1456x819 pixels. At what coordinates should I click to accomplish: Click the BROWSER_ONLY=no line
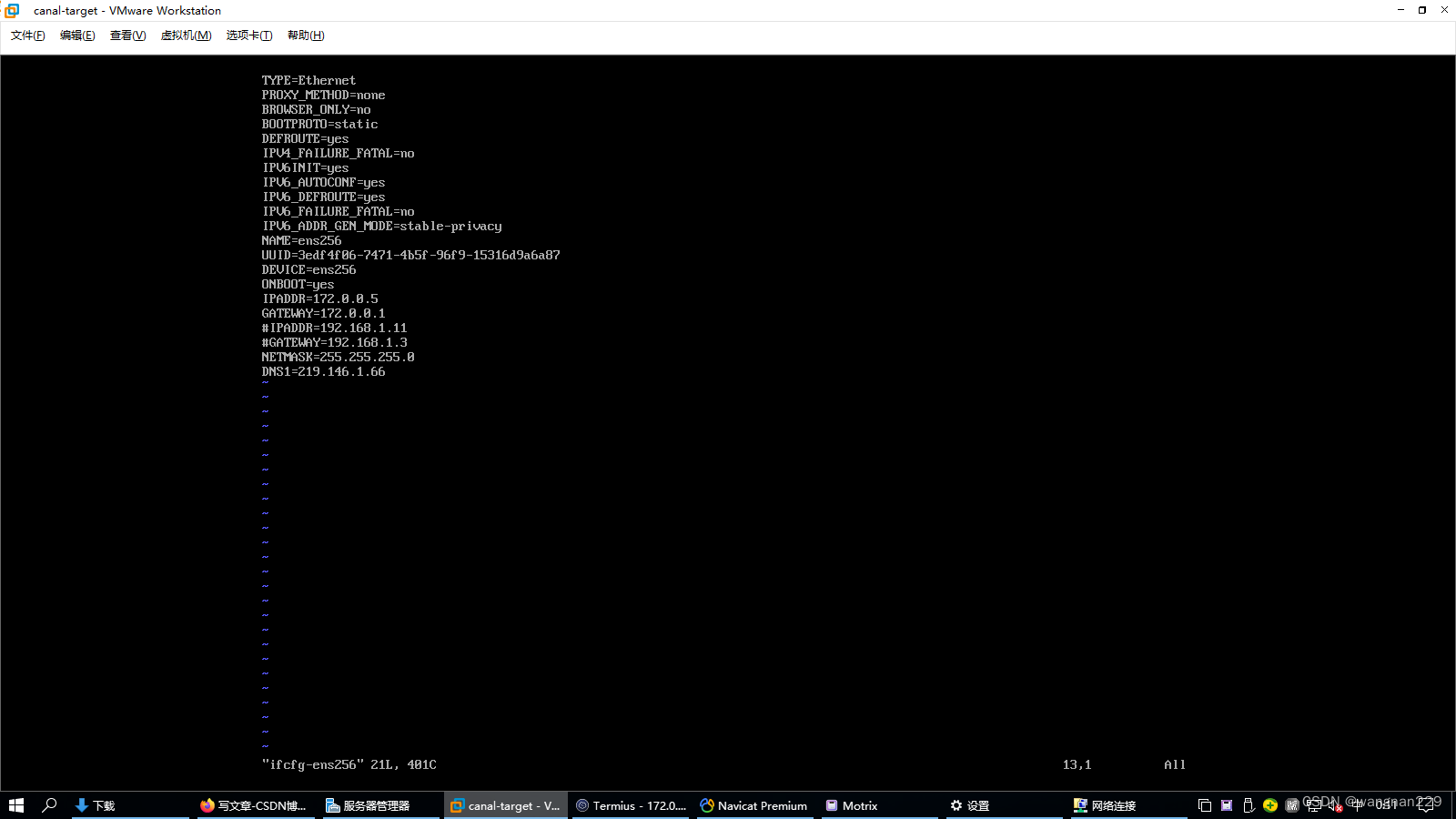[316, 109]
